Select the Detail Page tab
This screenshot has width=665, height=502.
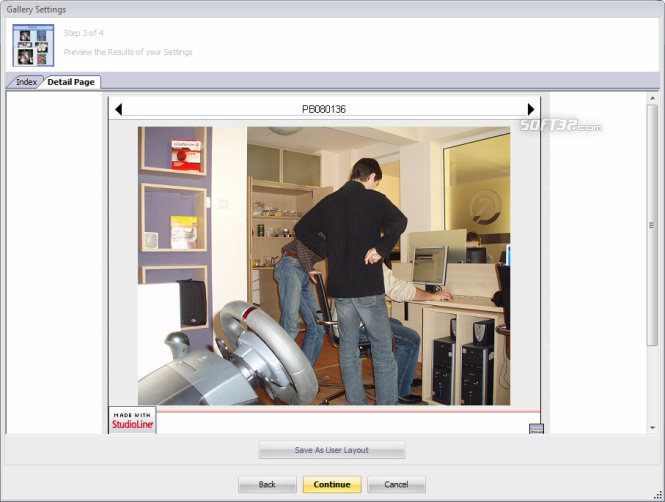pos(70,81)
